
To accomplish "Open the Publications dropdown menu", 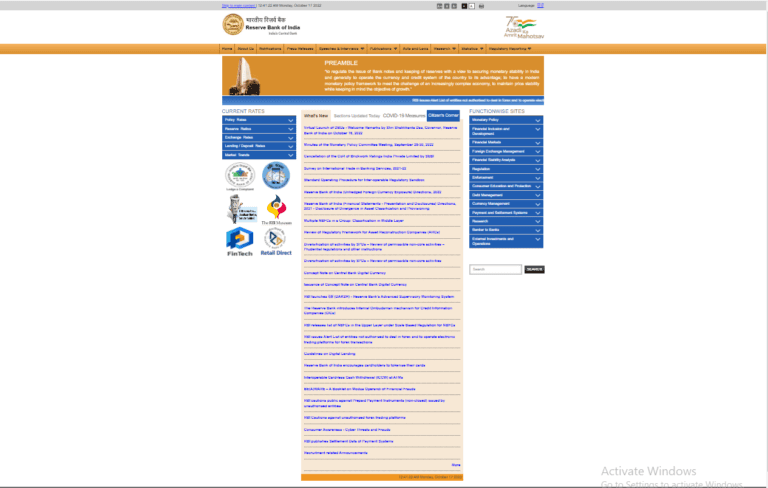I will click(x=383, y=48).
